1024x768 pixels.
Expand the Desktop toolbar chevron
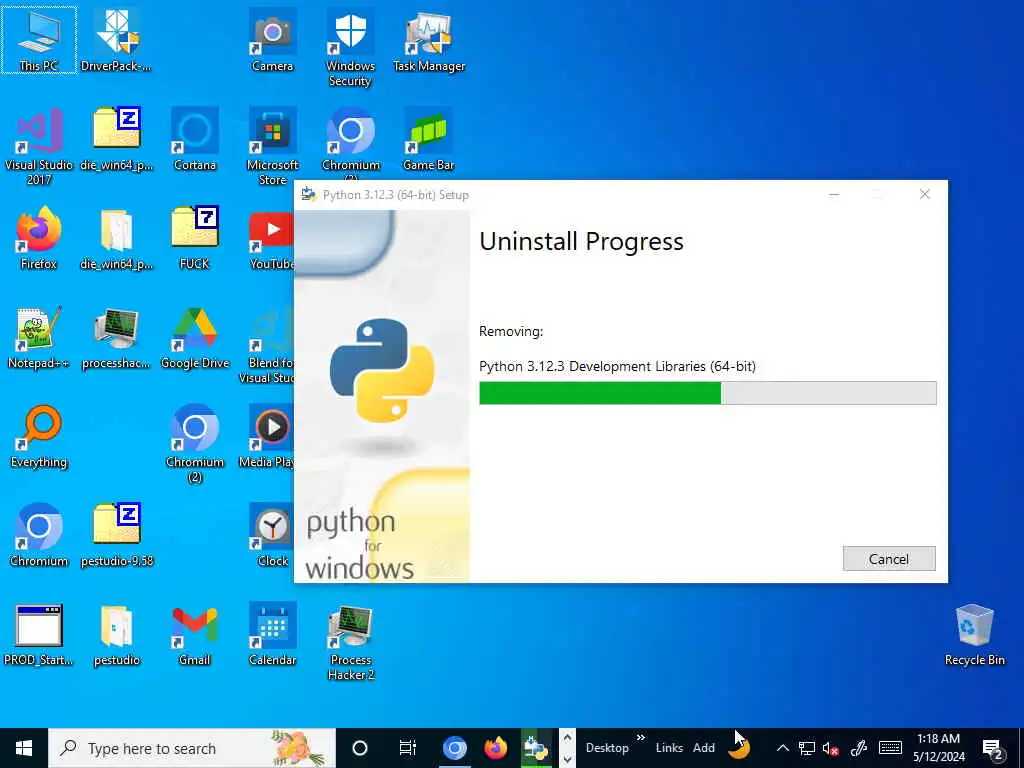click(641, 738)
